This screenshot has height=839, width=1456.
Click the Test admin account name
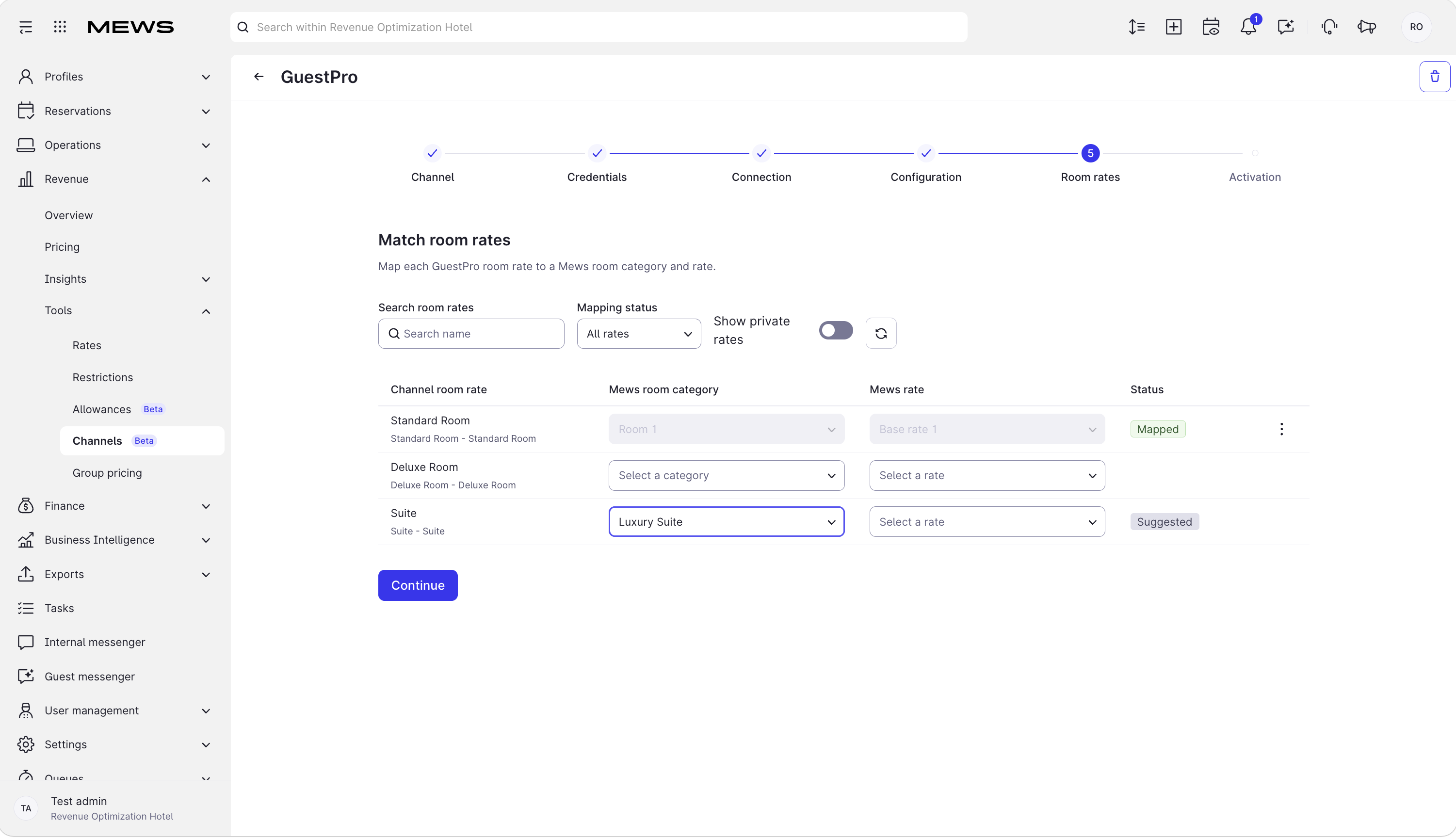click(x=79, y=801)
